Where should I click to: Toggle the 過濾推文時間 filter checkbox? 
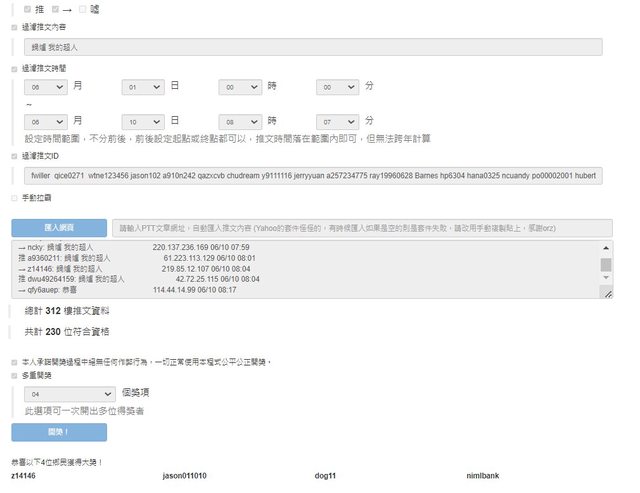click(x=14, y=68)
